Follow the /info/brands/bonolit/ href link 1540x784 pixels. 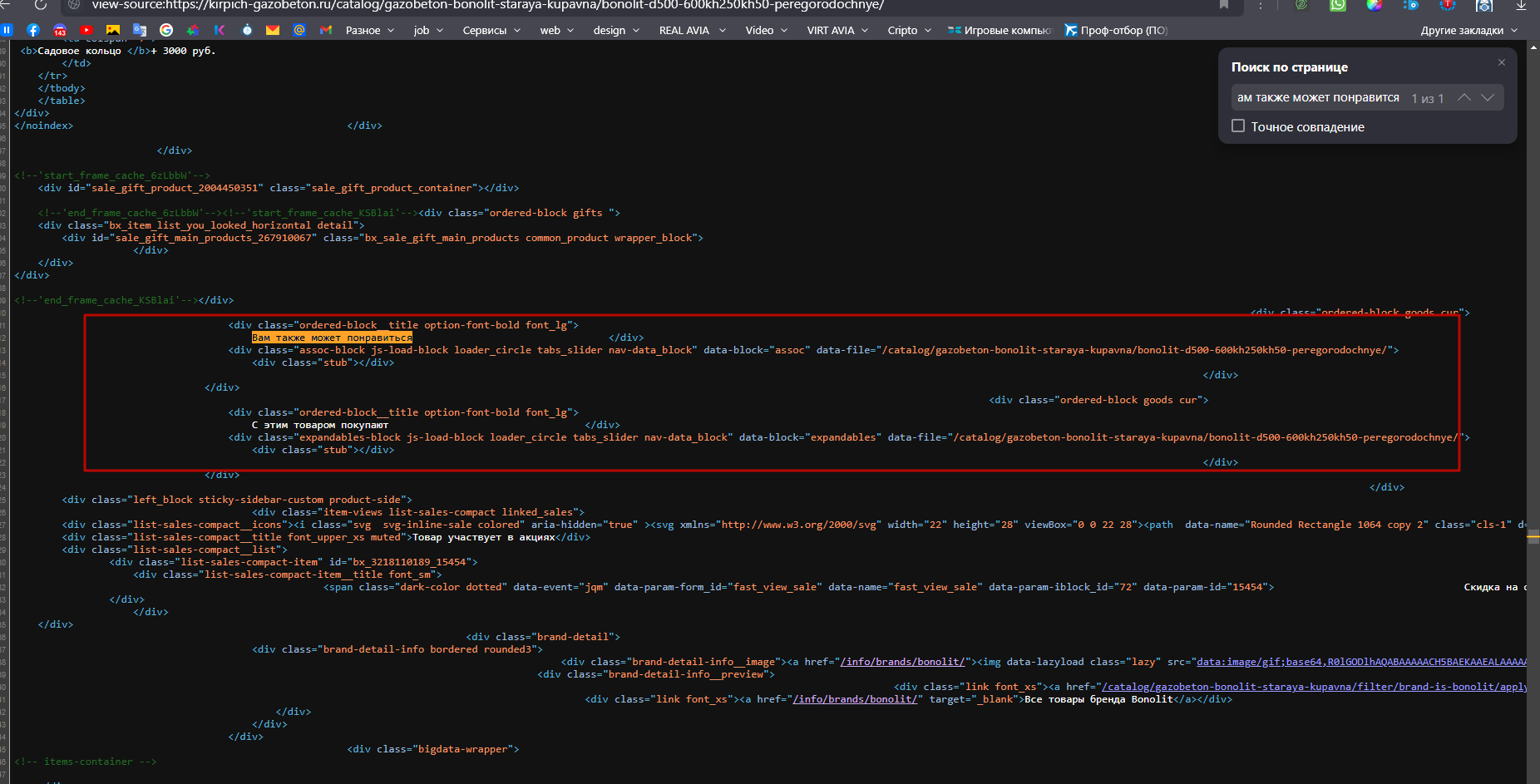(x=902, y=662)
